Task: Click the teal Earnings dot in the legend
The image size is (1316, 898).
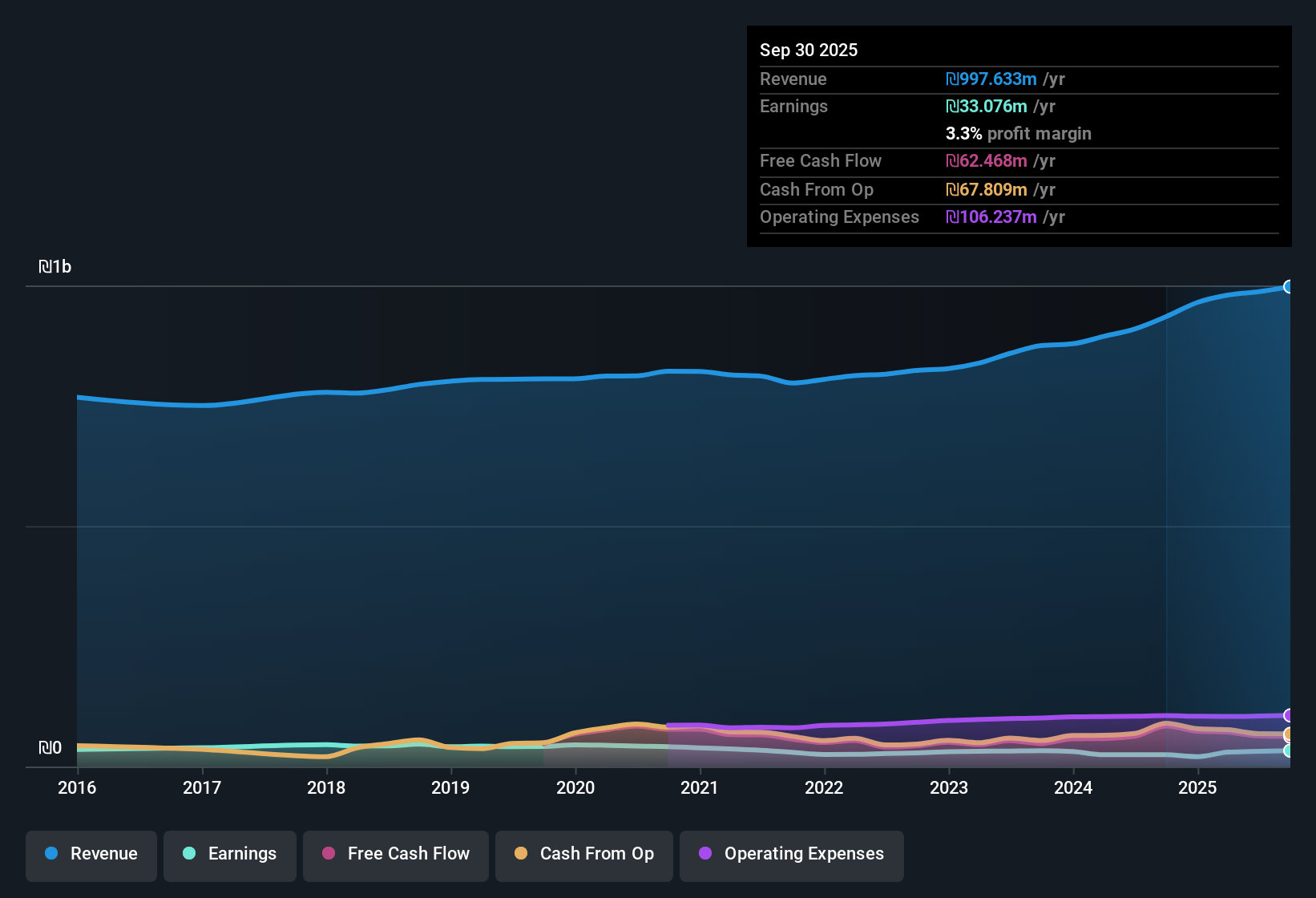Action: pyautogui.click(x=189, y=854)
